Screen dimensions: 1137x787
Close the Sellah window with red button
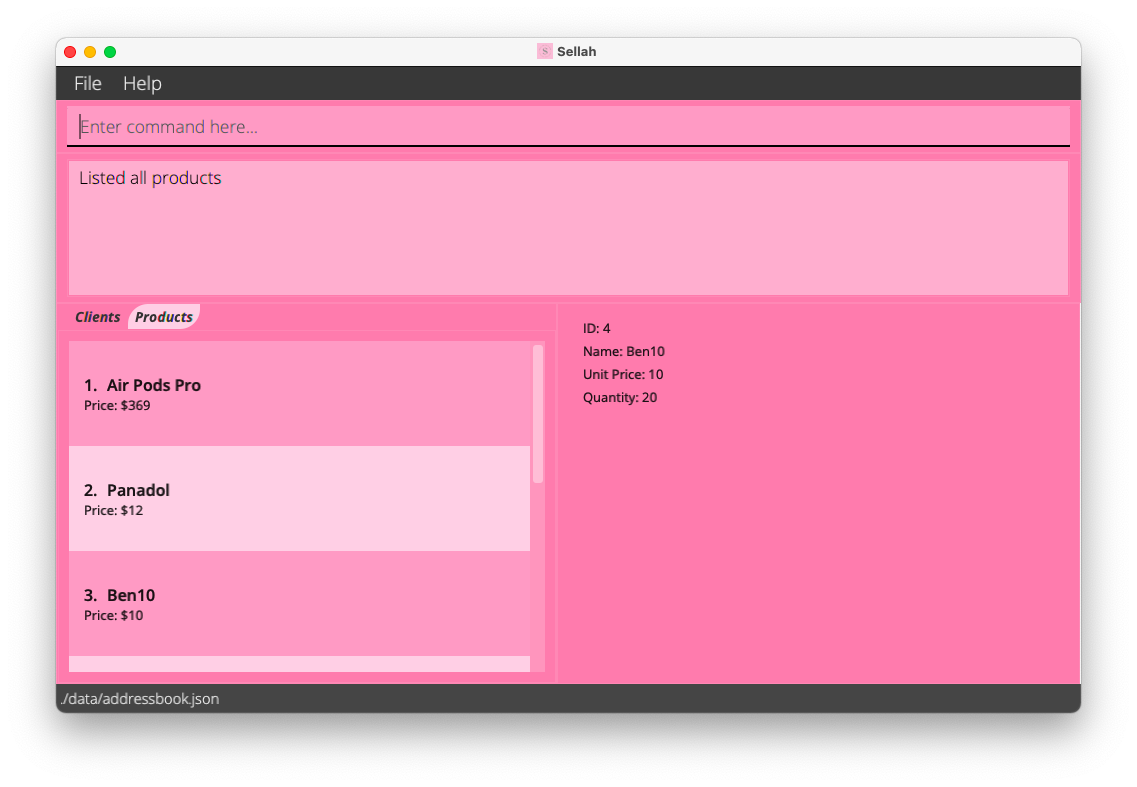[x=70, y=52]
